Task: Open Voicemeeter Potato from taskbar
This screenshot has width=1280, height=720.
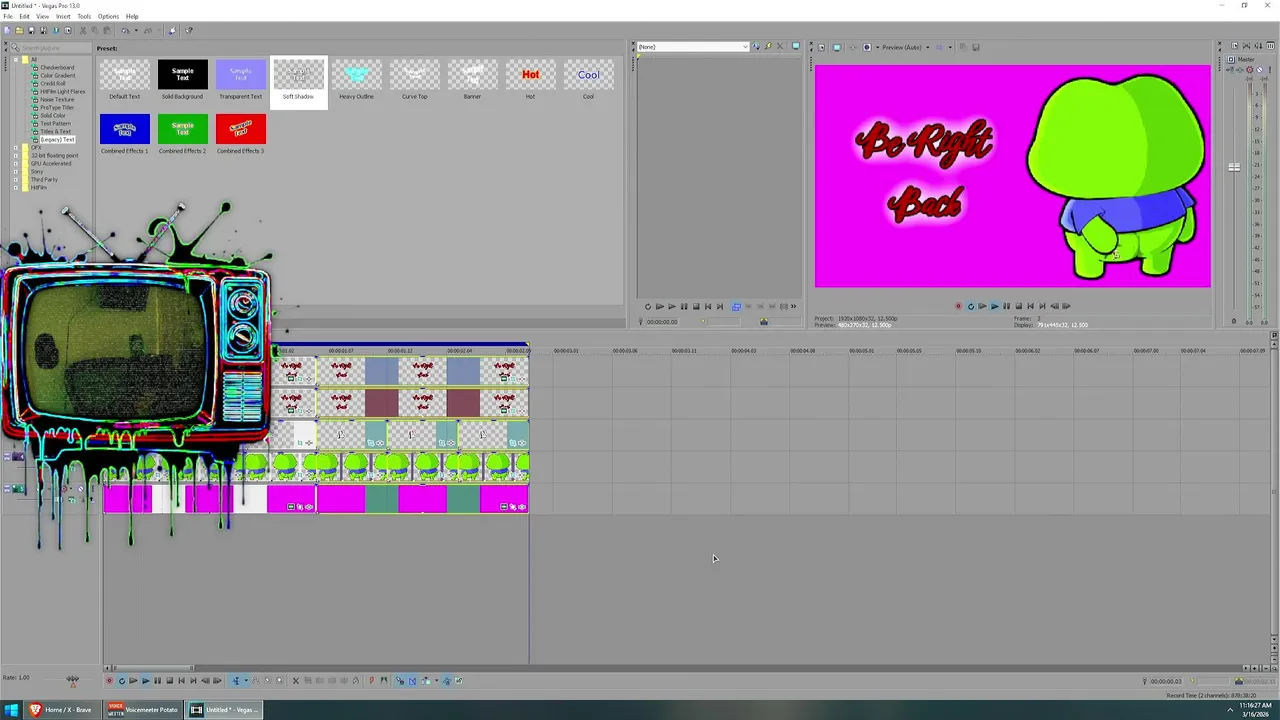Action: (x=143, y=710)
